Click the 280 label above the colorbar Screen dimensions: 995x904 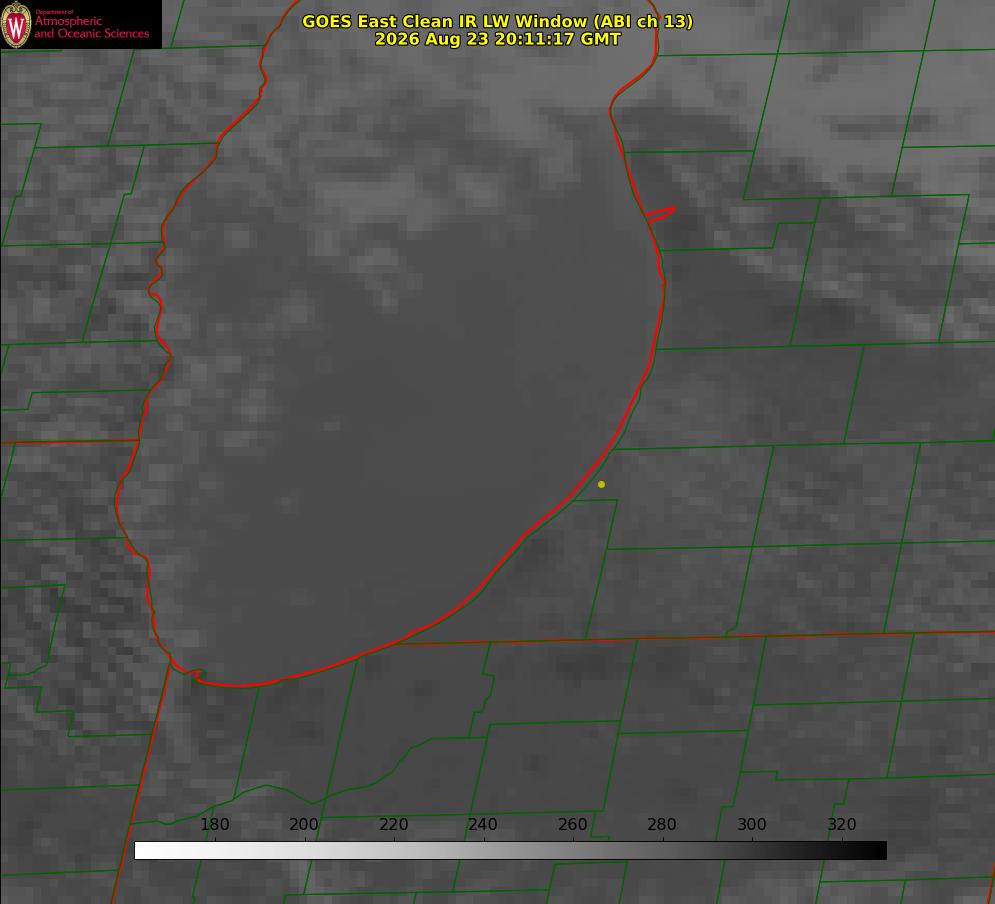pyautogui.click(x=662, y=824)
